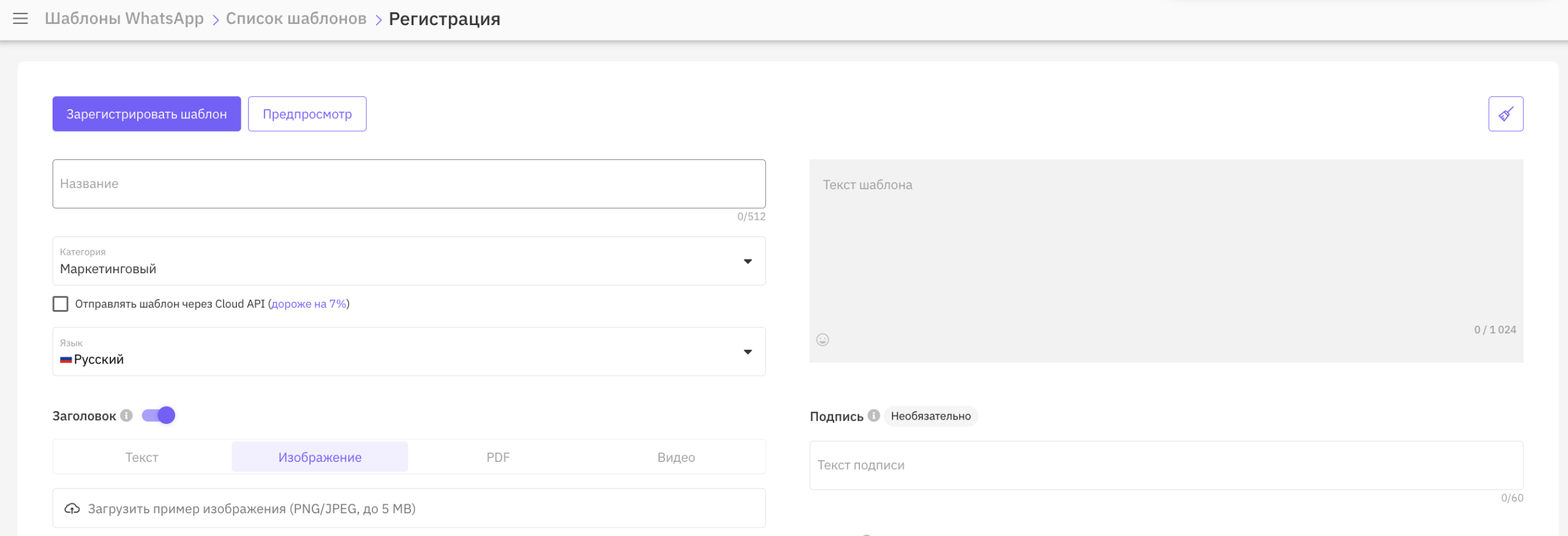Select the Текст header type tab
Image resolution: width=1568 pixels, height=536 pixels.
[x=142, y=457]
